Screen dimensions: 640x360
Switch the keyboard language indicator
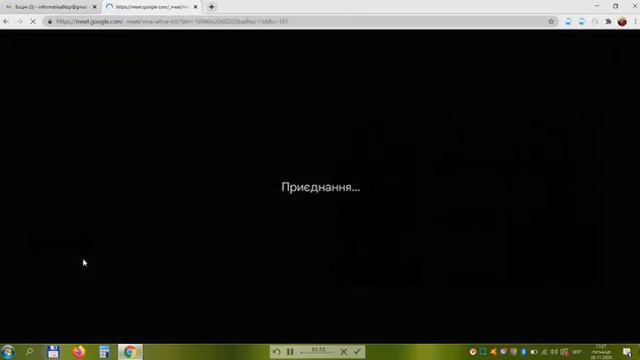576,352
